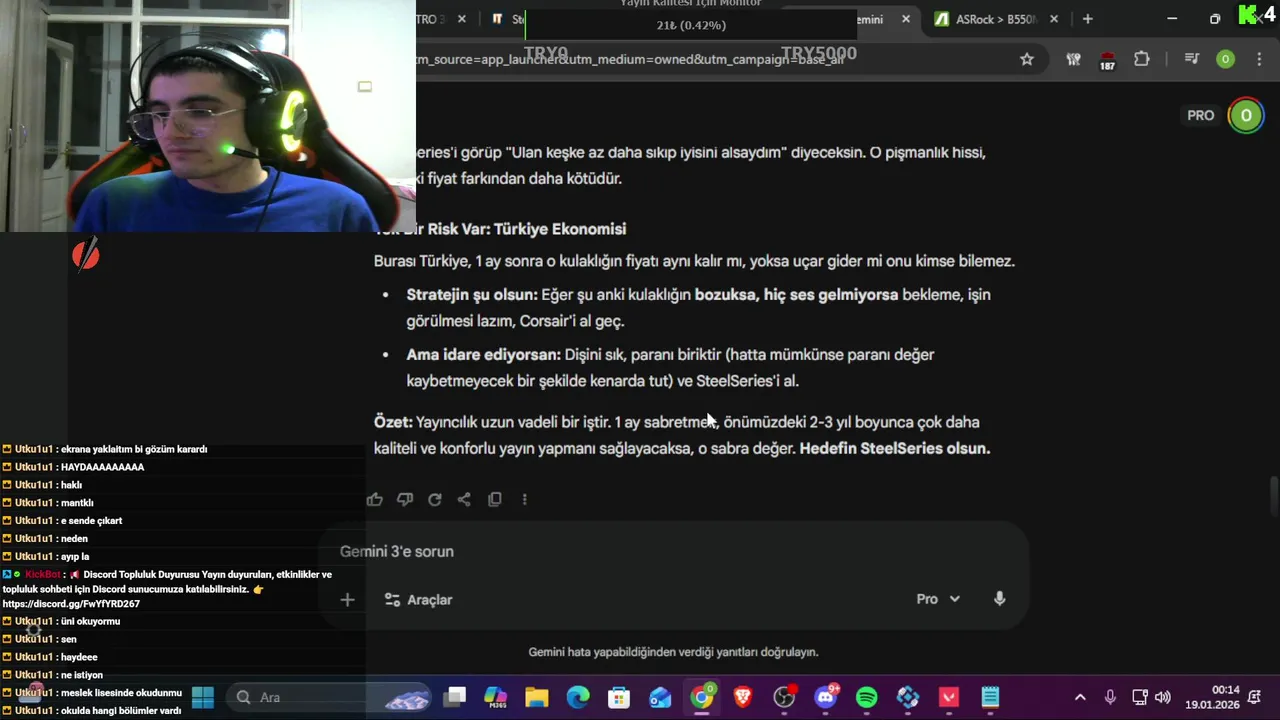Image resolution: width=1280 pixels, height=720 pixels.
Task: Open the Discord invite link in chat
Action: coord(71,604)
